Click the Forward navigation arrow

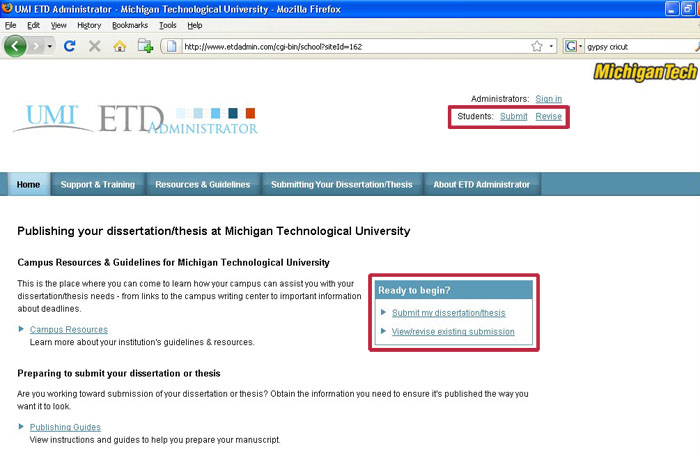click(x=37, y=46)
